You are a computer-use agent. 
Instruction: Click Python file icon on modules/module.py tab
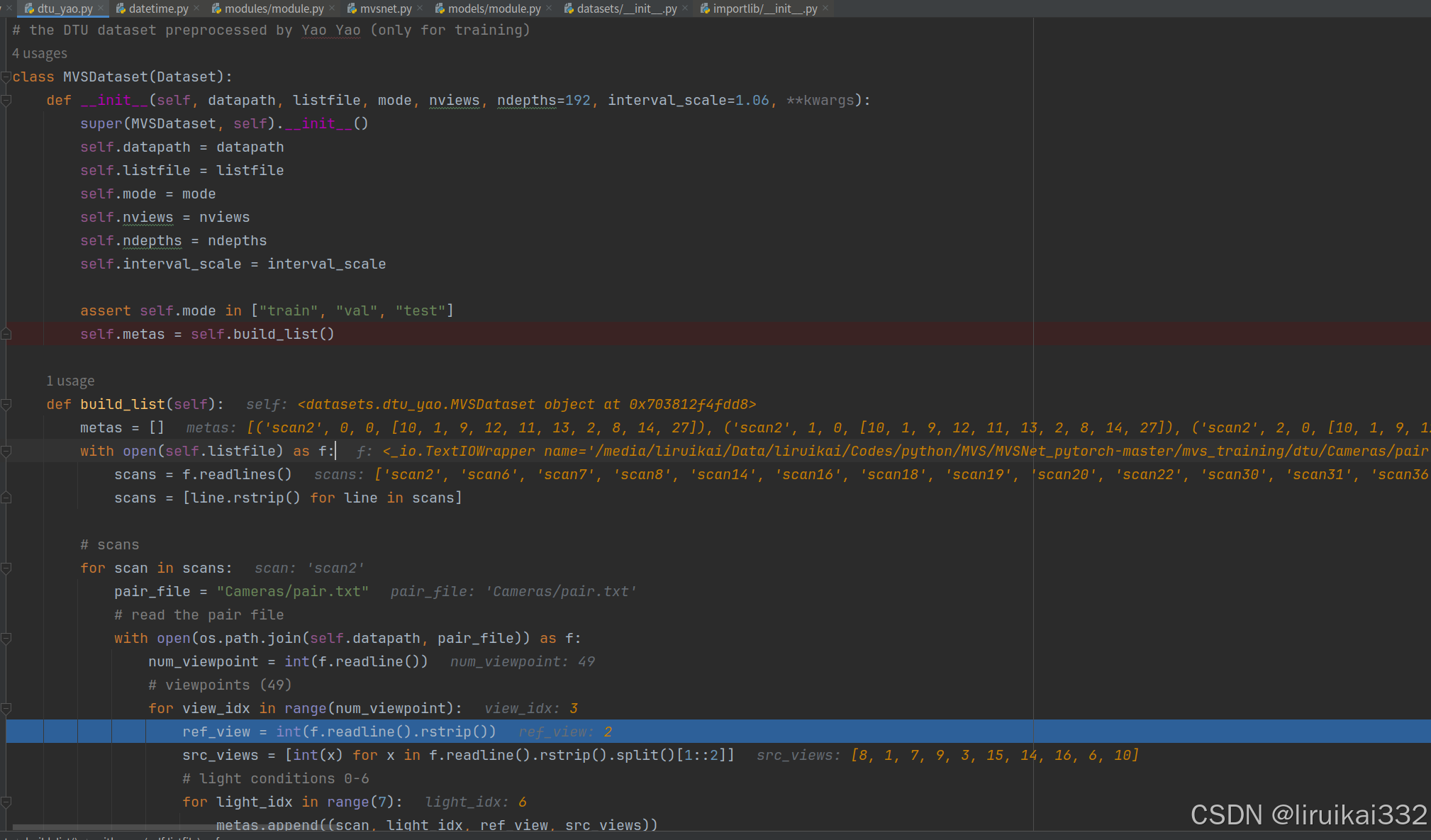coord(217,9)
